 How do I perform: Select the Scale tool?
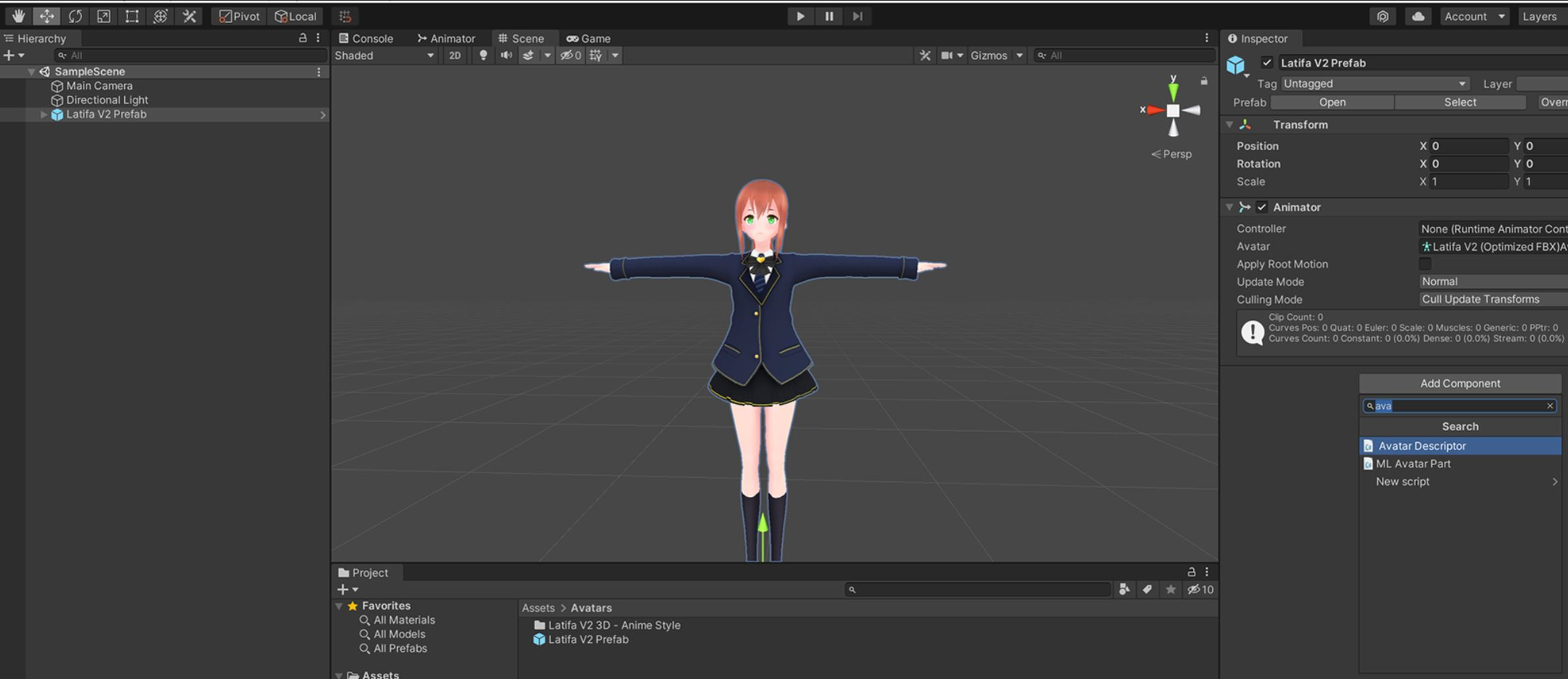pos(104,16)
